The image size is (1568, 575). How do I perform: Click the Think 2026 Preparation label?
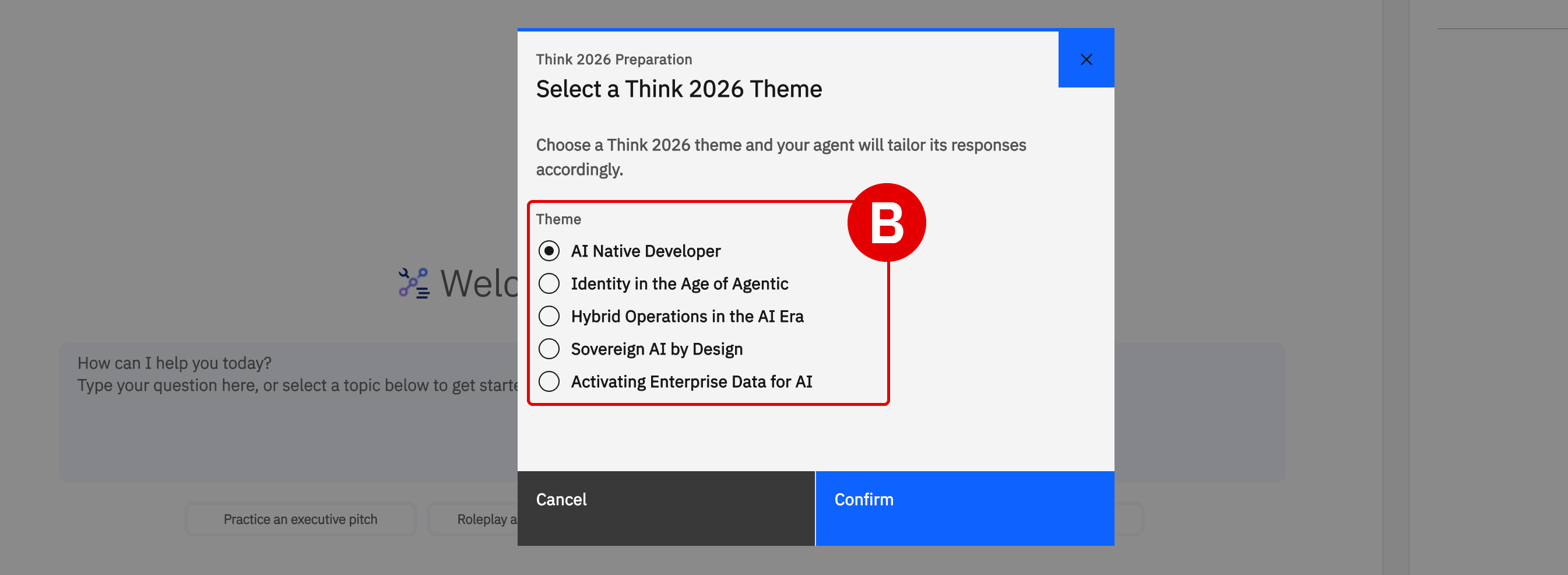point(614,59)
